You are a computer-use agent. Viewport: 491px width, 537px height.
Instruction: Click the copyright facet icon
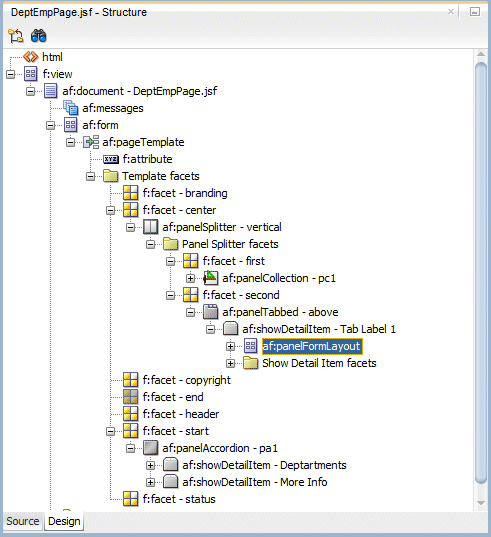(130, 380)
